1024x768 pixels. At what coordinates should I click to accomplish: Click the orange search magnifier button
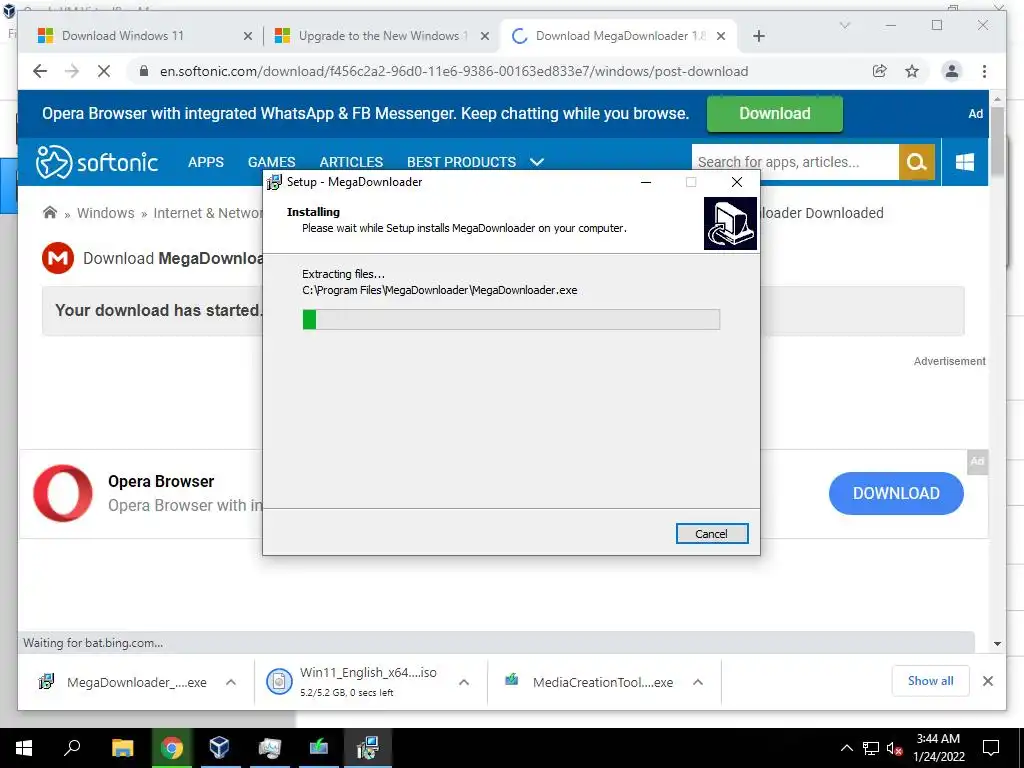pos(916,162)
